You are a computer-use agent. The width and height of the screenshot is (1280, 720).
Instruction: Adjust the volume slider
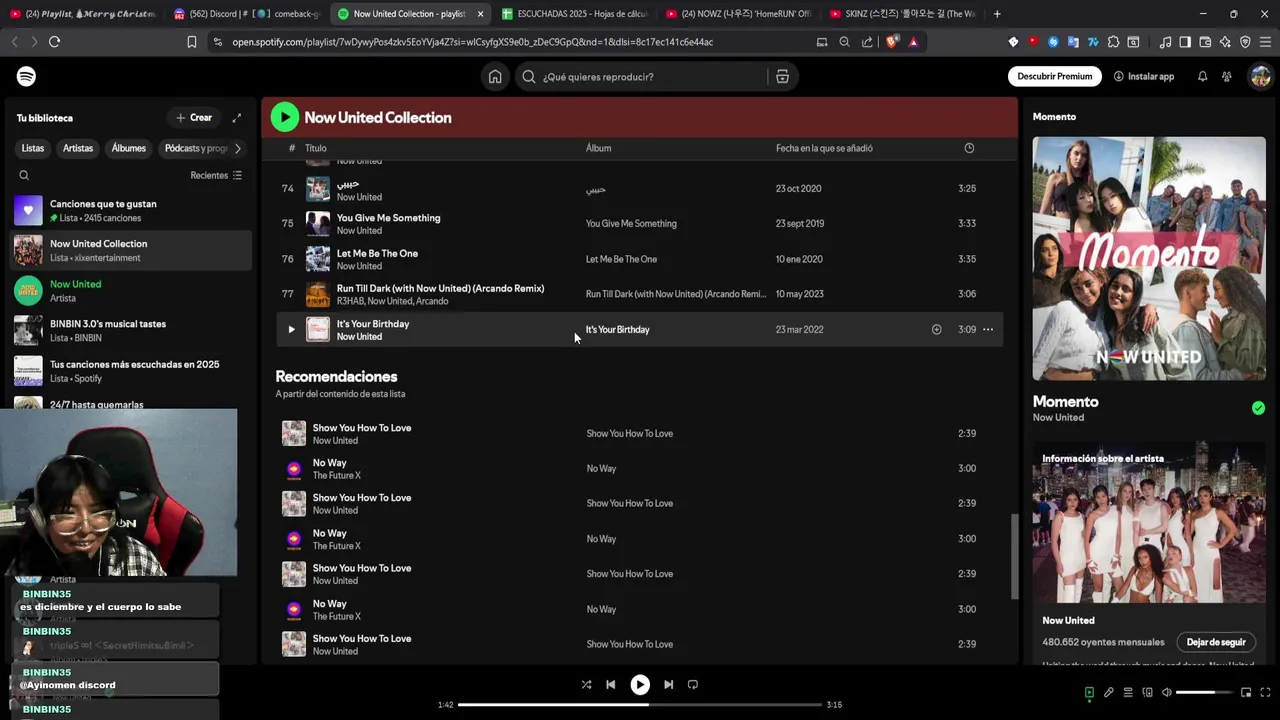point(1203,692)
